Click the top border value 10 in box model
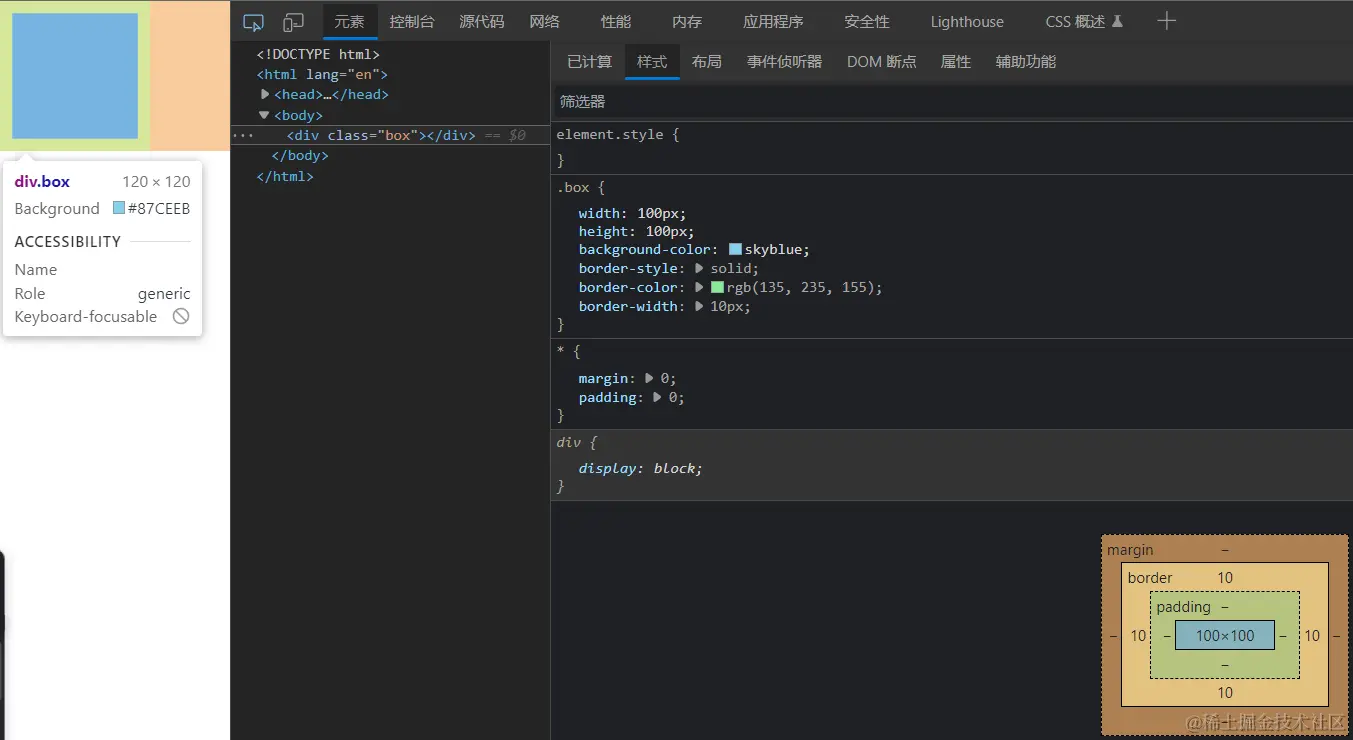Screen dimensions: 1353x740 point(1225,577)
